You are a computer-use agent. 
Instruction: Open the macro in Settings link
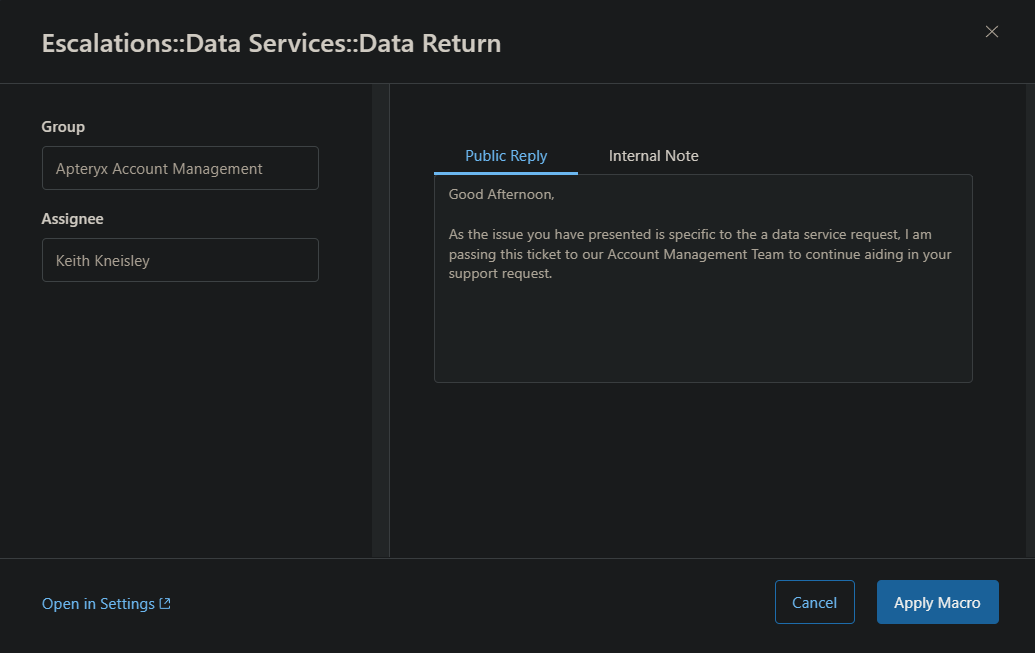106,603
